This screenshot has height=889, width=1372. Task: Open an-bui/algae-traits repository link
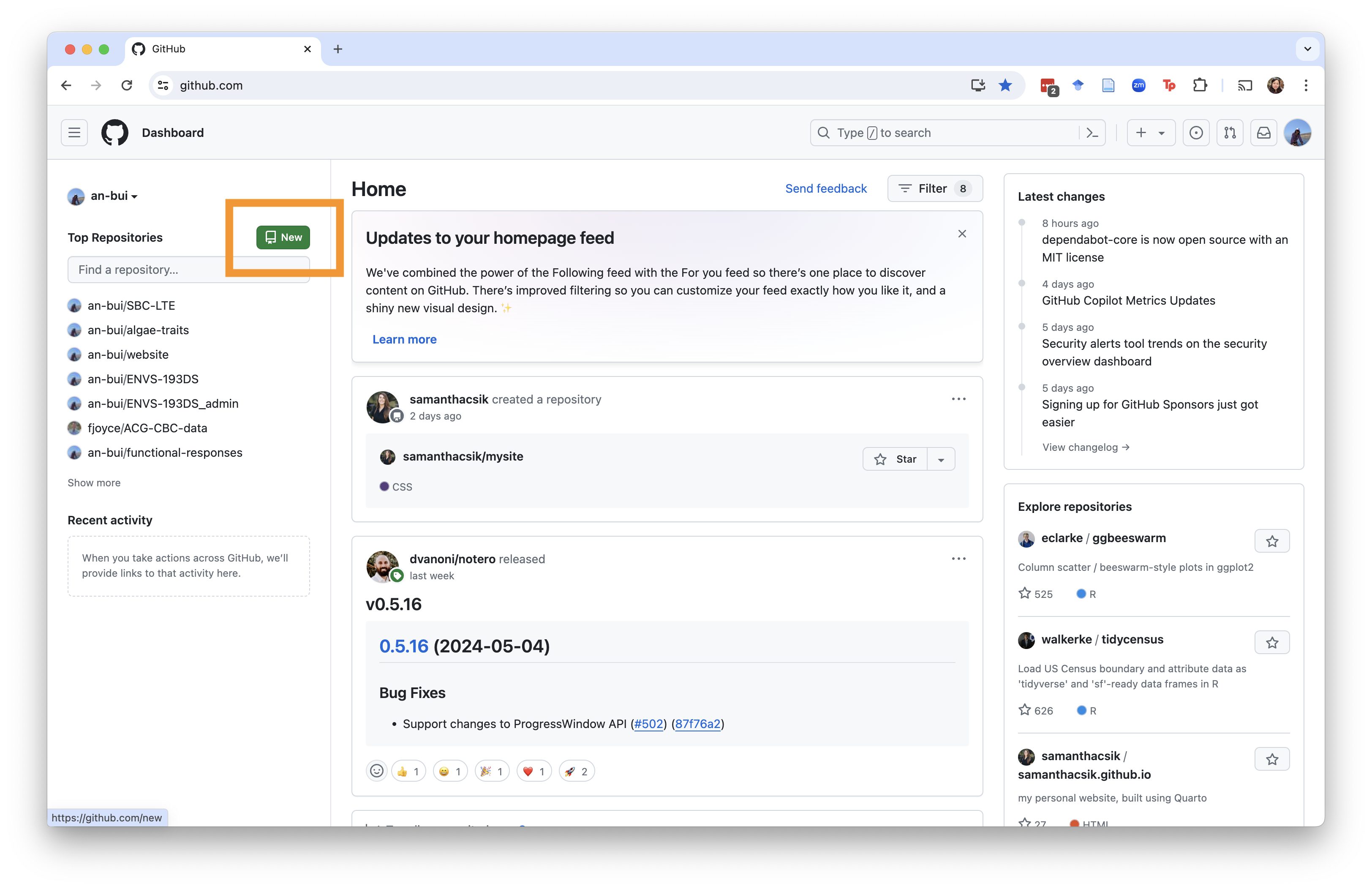tap(138, 330)
